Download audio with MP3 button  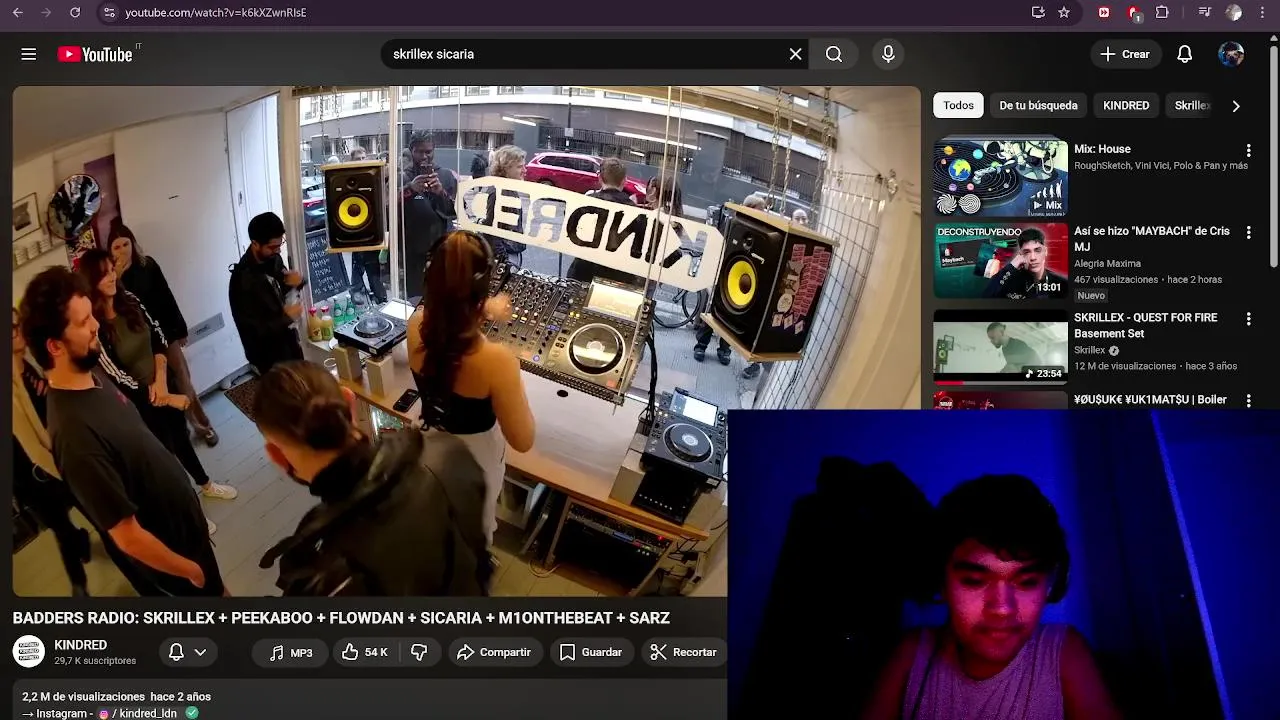(x=290, y=652)
